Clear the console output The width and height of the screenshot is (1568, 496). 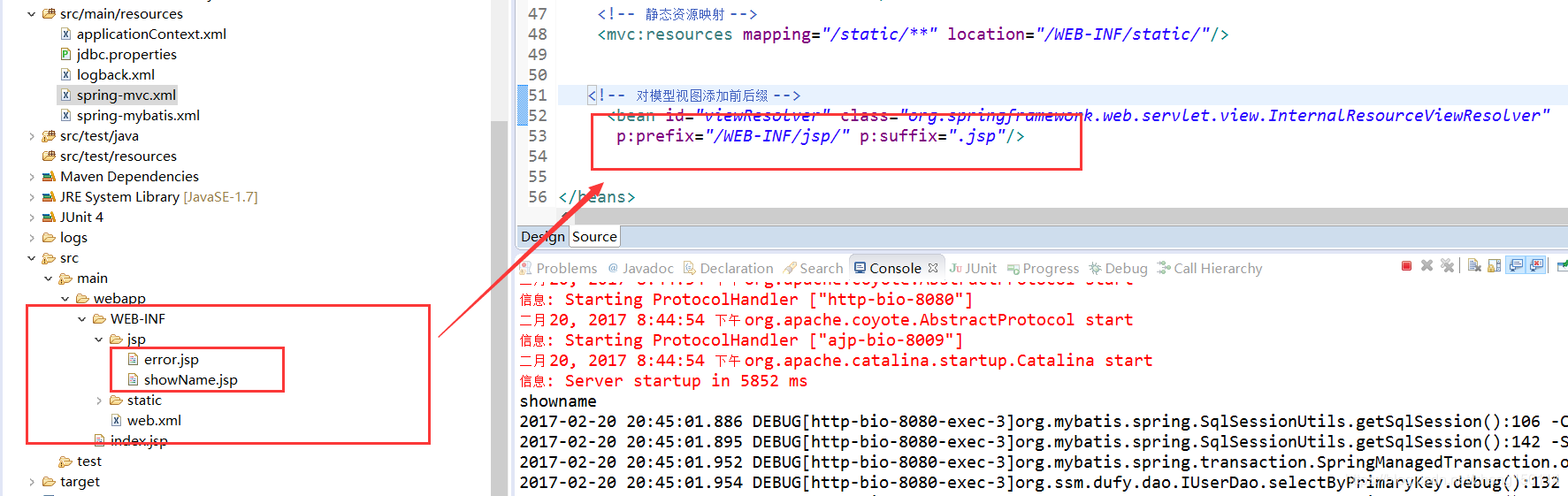tap(1474, 266)
